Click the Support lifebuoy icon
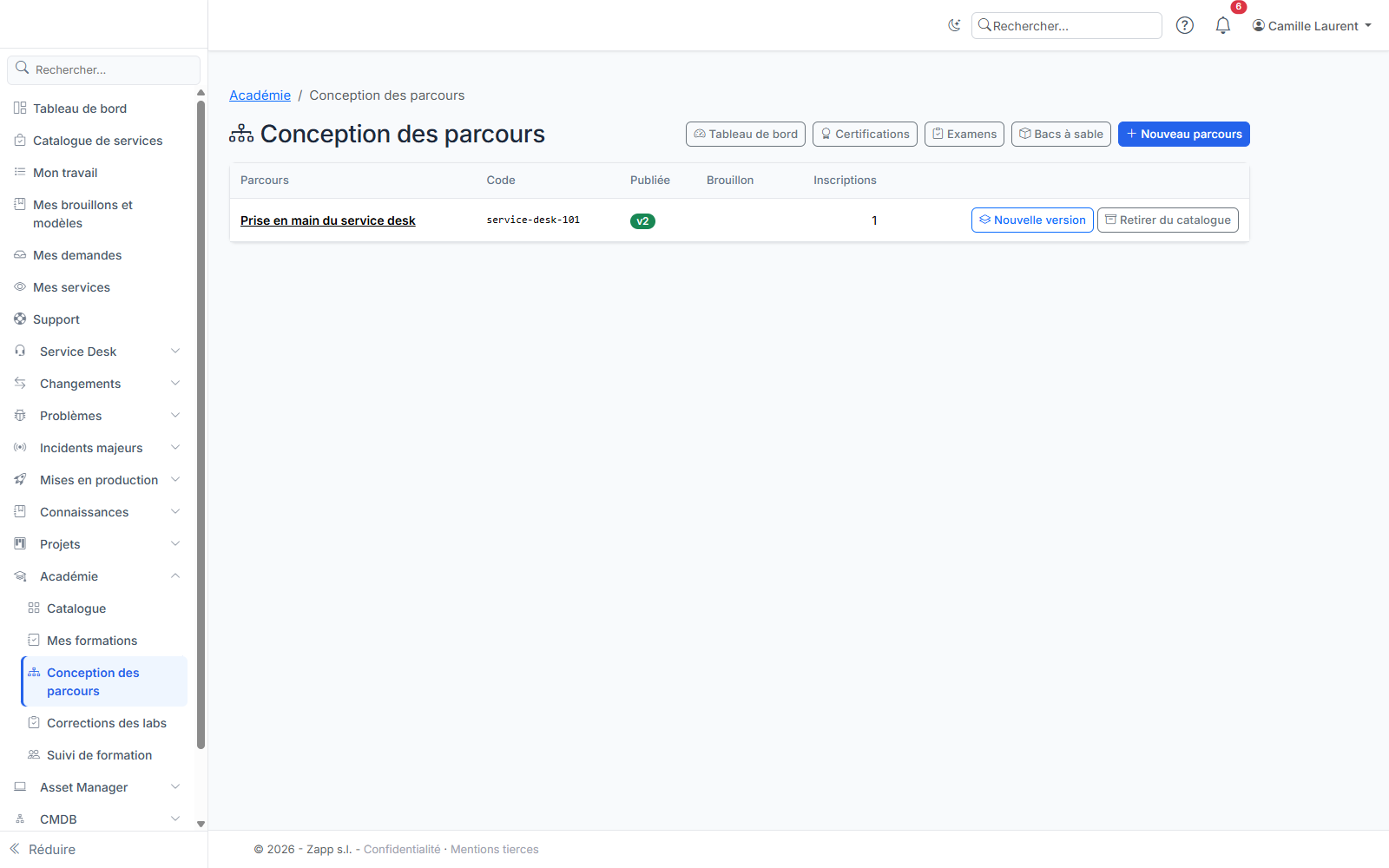This screenshot has width=1389, height=868. [20, 319]
